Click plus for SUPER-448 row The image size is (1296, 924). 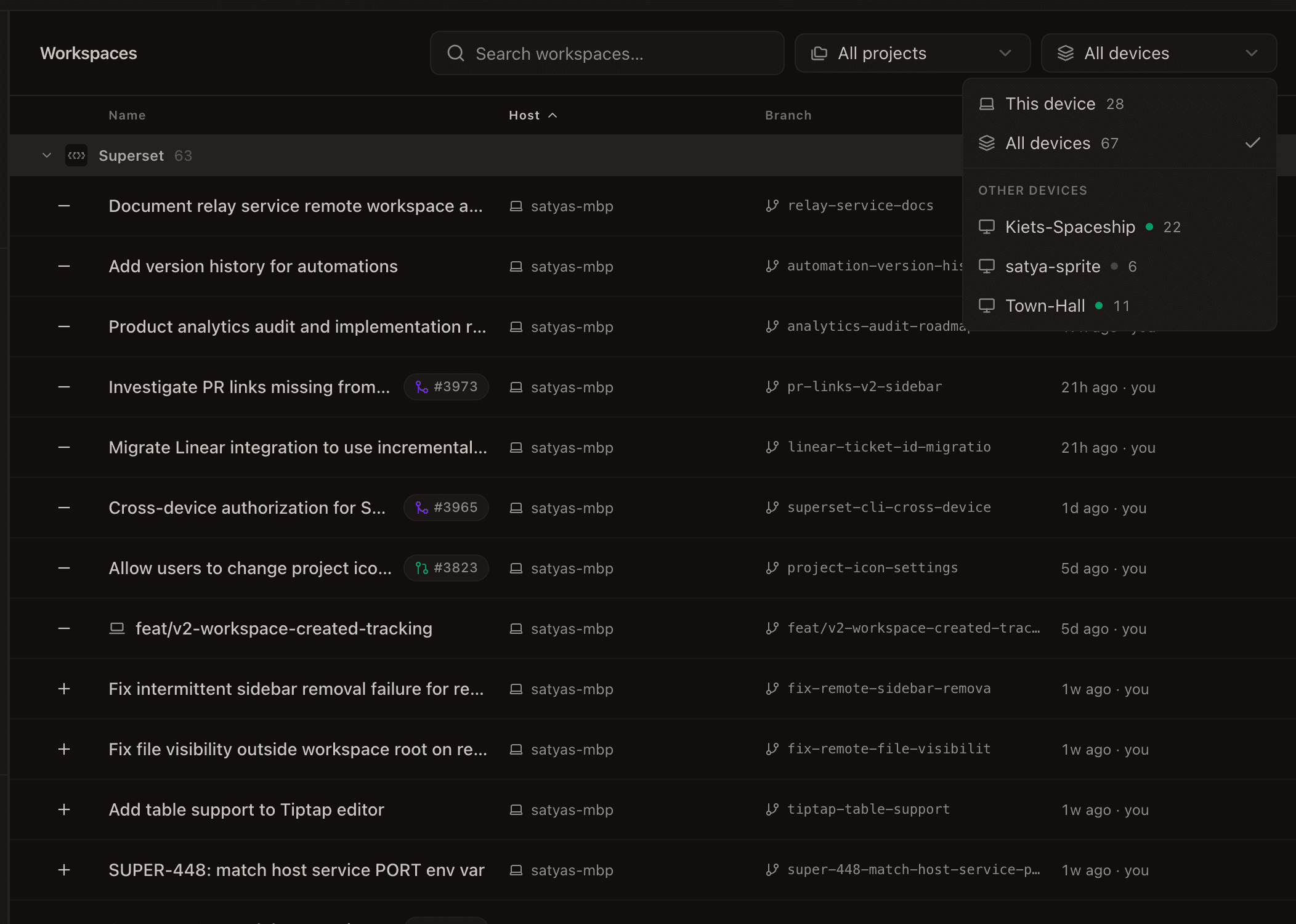64,870
